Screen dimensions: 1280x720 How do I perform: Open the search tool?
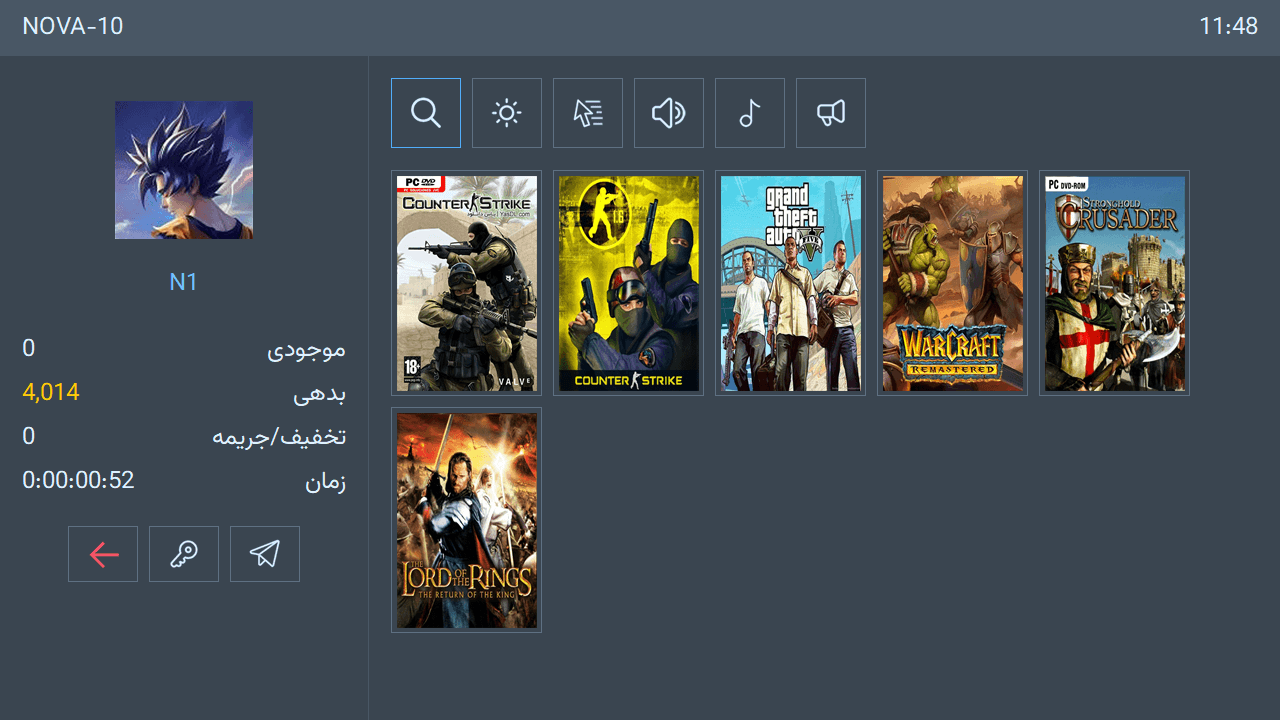tap(425, 112)
